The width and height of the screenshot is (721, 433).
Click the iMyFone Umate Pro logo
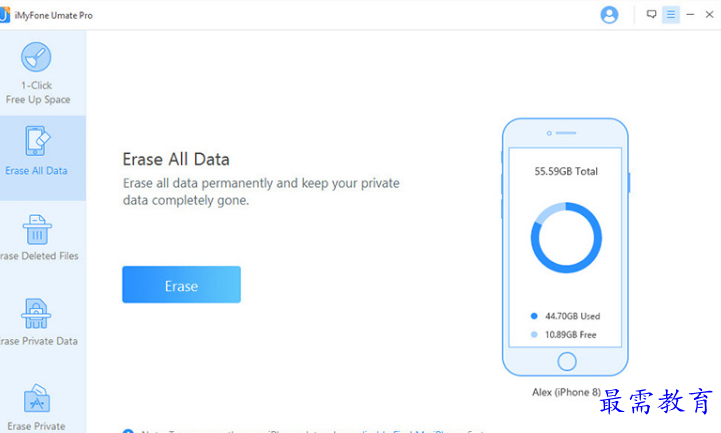[x=5, y=15]
